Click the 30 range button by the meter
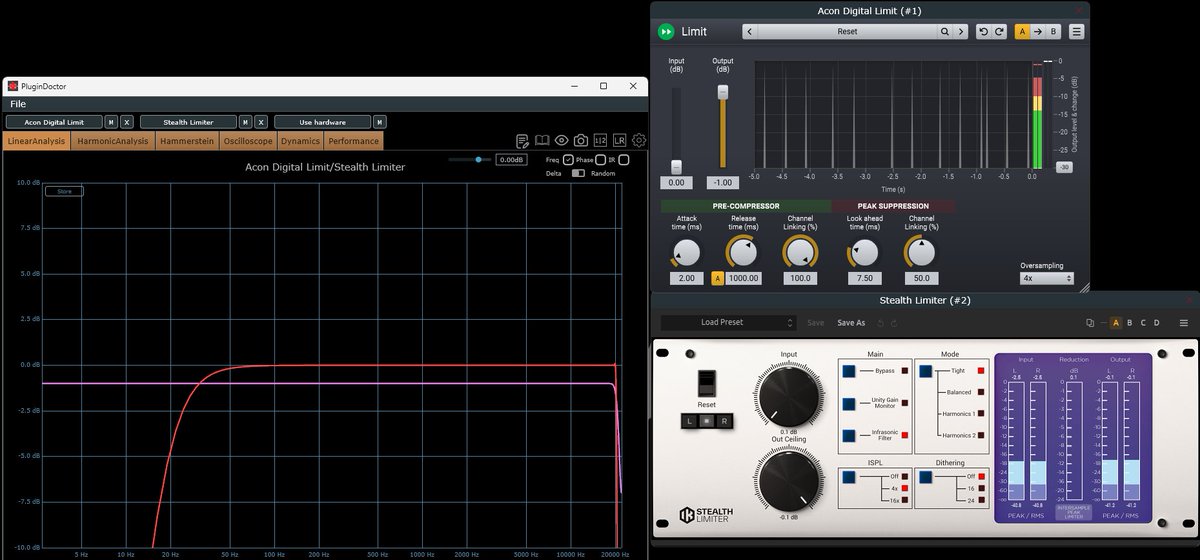This screenshot has width=1200, height=560. (1064, 167)
